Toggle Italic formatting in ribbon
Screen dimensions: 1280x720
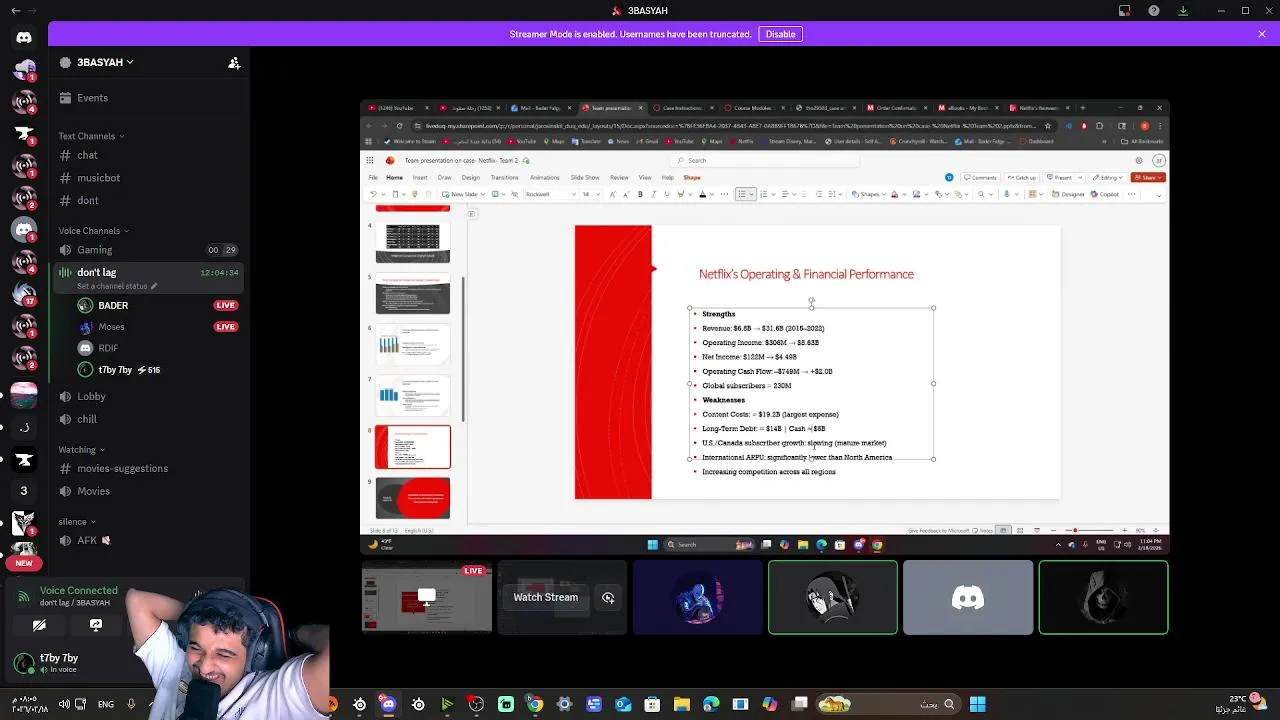coord(653,194)
